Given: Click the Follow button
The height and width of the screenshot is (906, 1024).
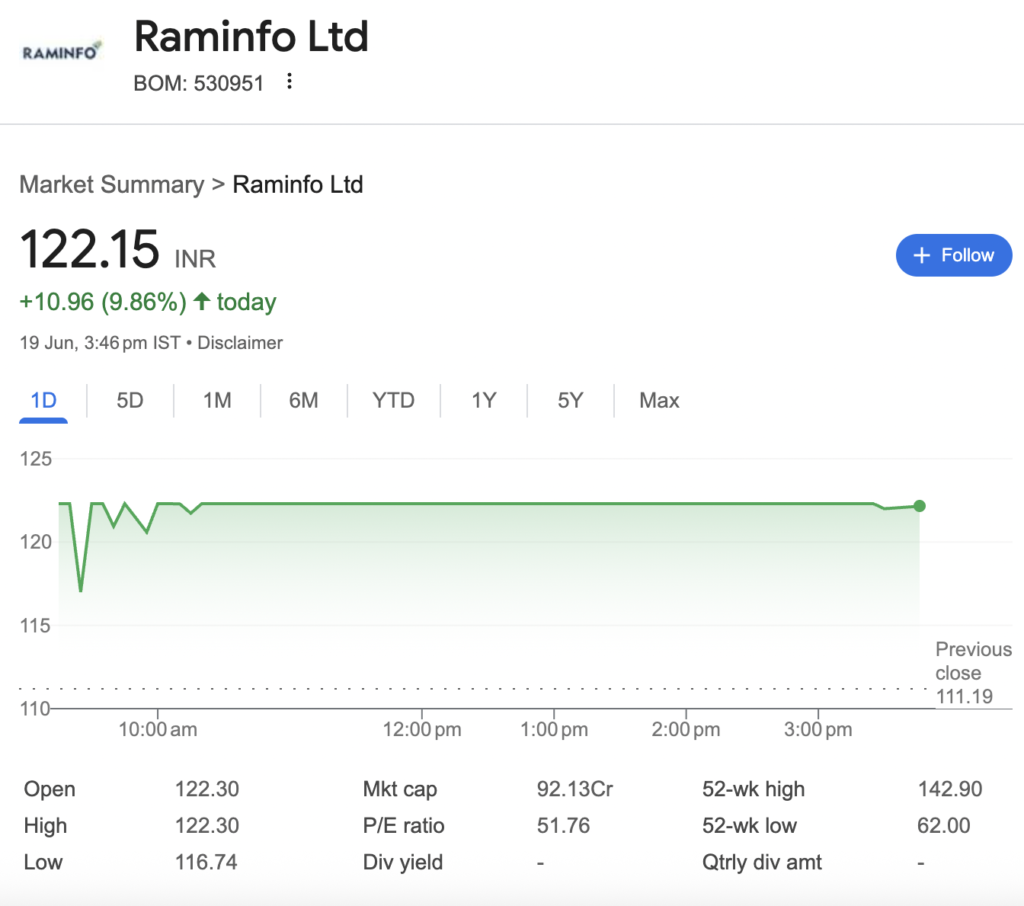Looking at the screenshot, I should click(x=953, y=255).
